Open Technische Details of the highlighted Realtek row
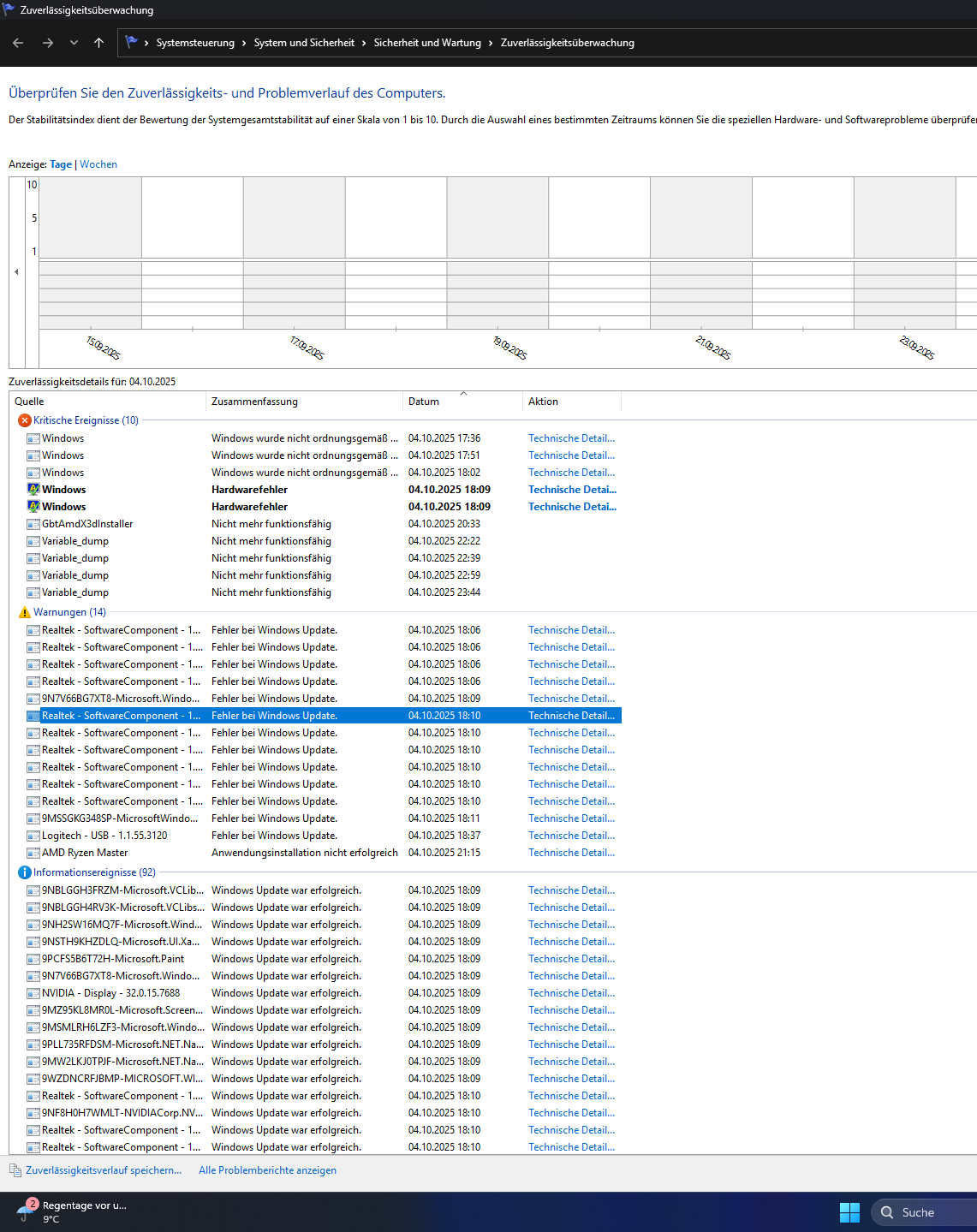 click(571, 716)
